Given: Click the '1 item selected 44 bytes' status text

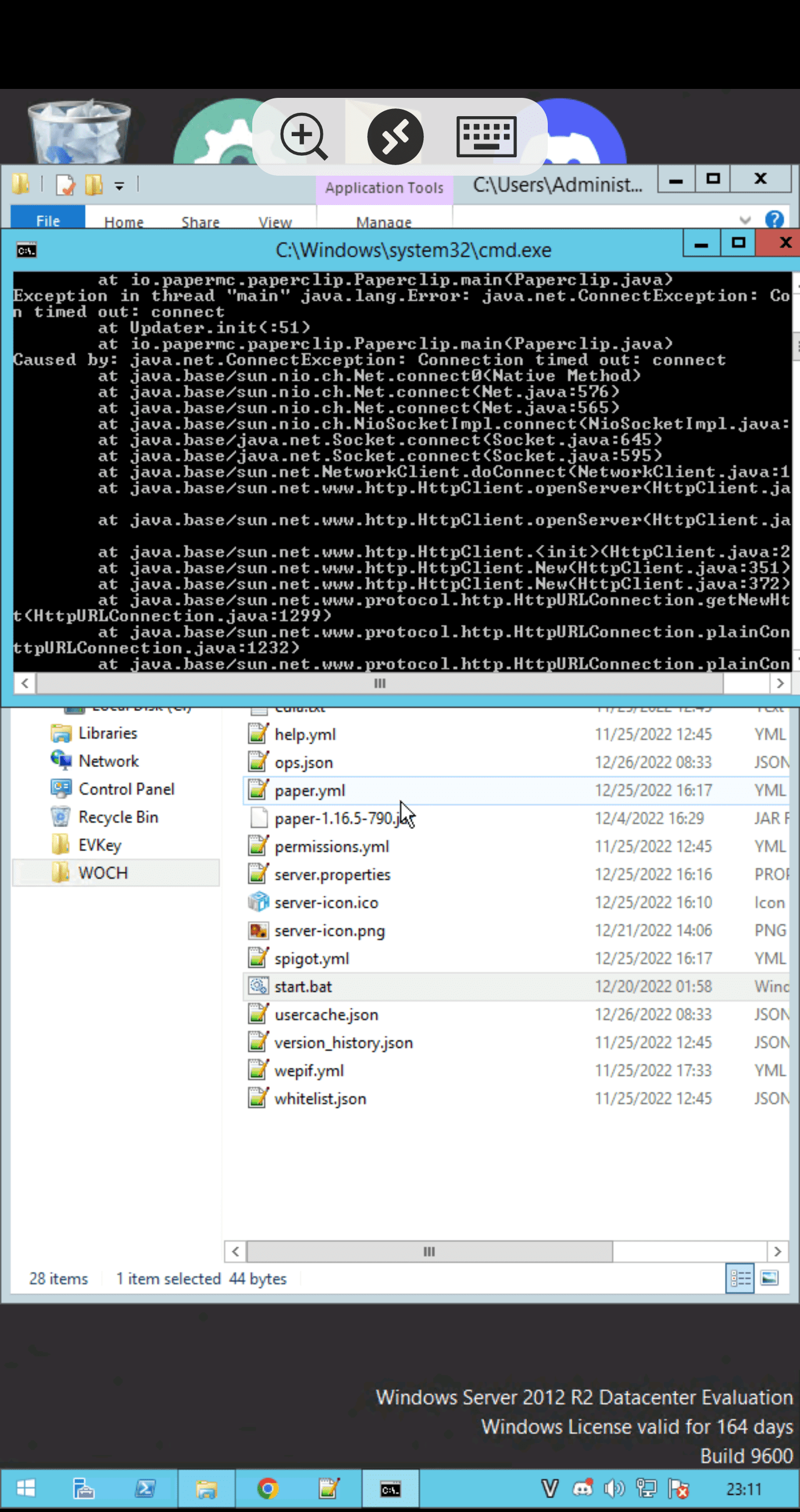Looking at the screenshot, I should [201, 1279].
